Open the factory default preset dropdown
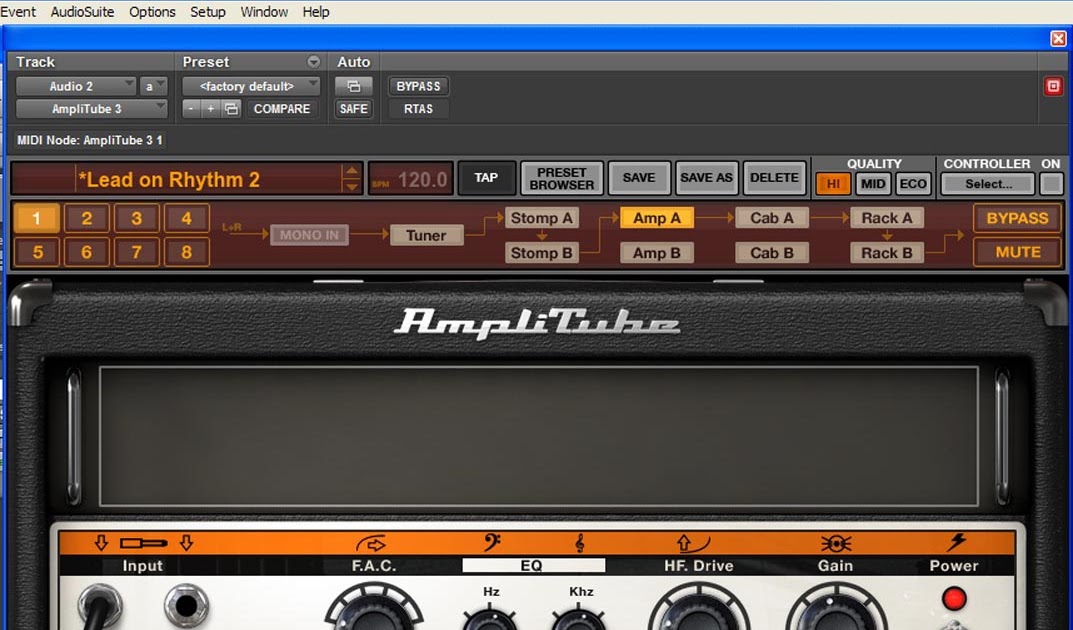 click(250, 86)
